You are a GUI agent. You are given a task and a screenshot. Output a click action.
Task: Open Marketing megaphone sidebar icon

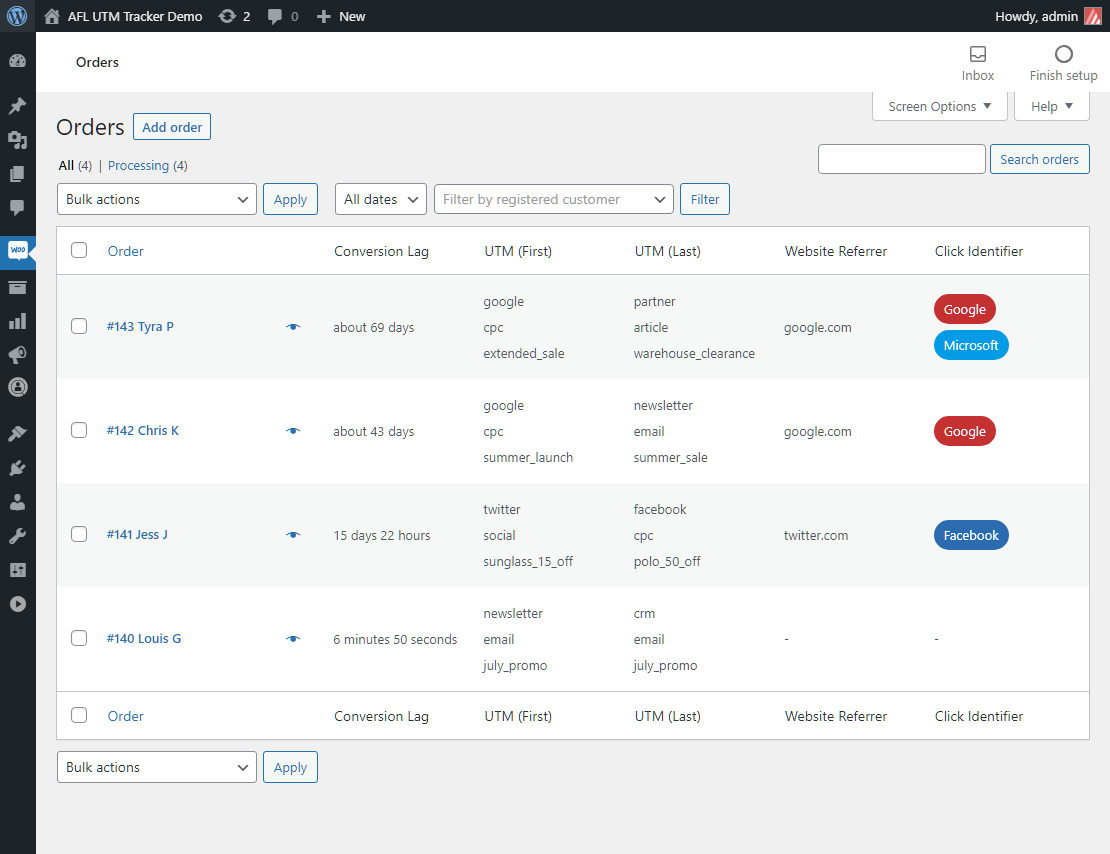17,354
